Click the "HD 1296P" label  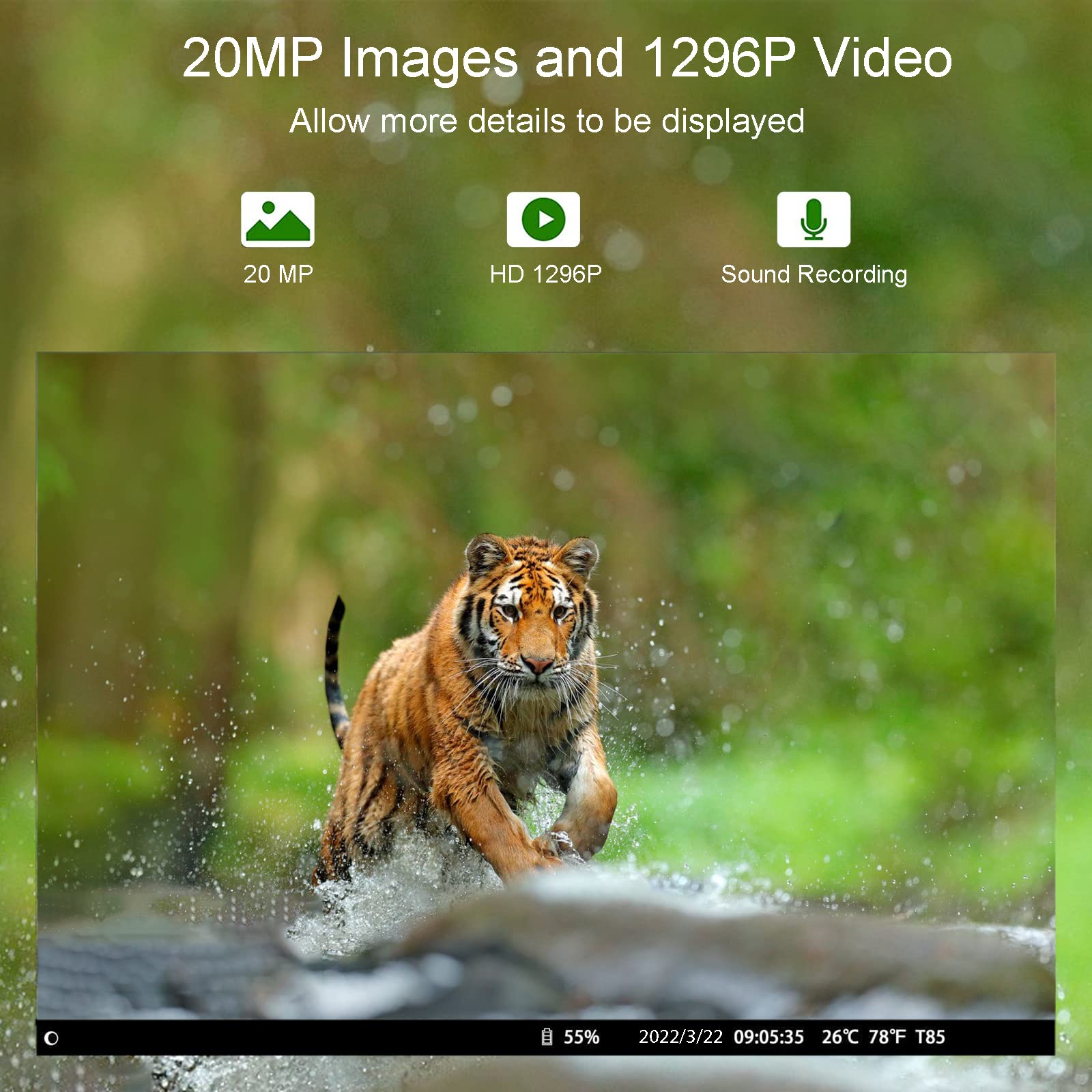pos(546,274)
